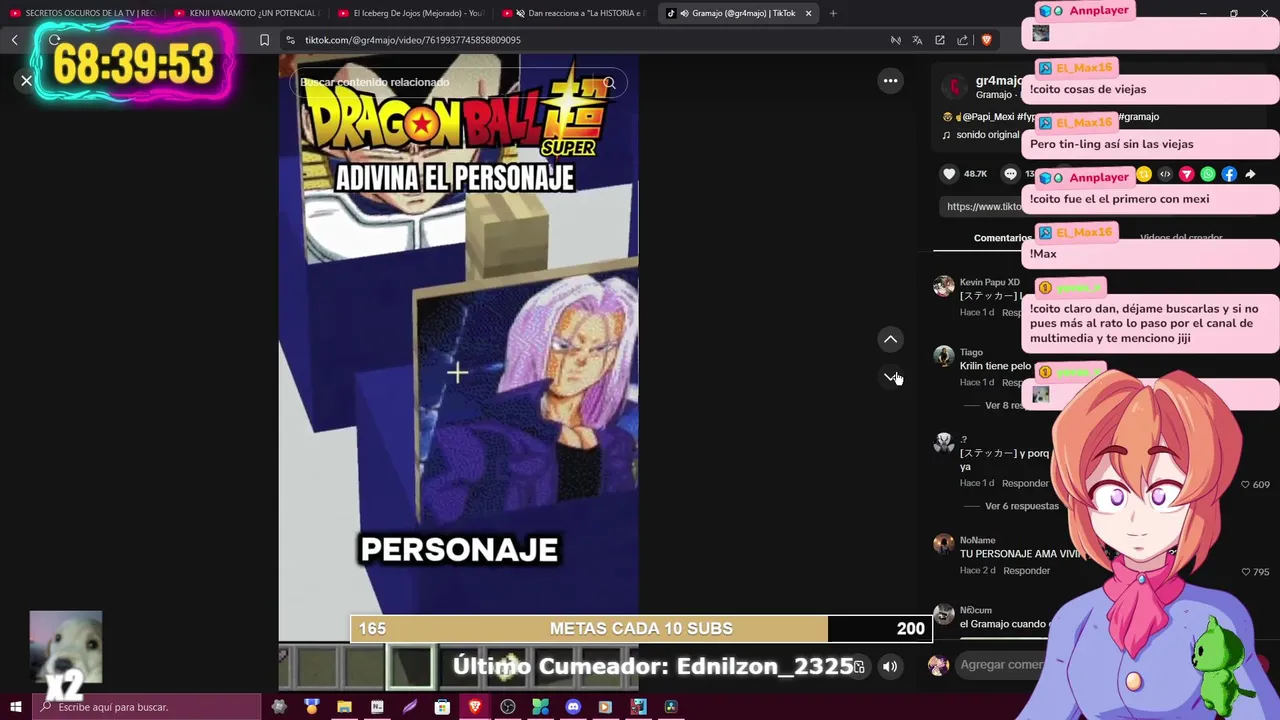1280x720 pixels.
Task: Click magnifier in related content search
Action: [609, 83]
